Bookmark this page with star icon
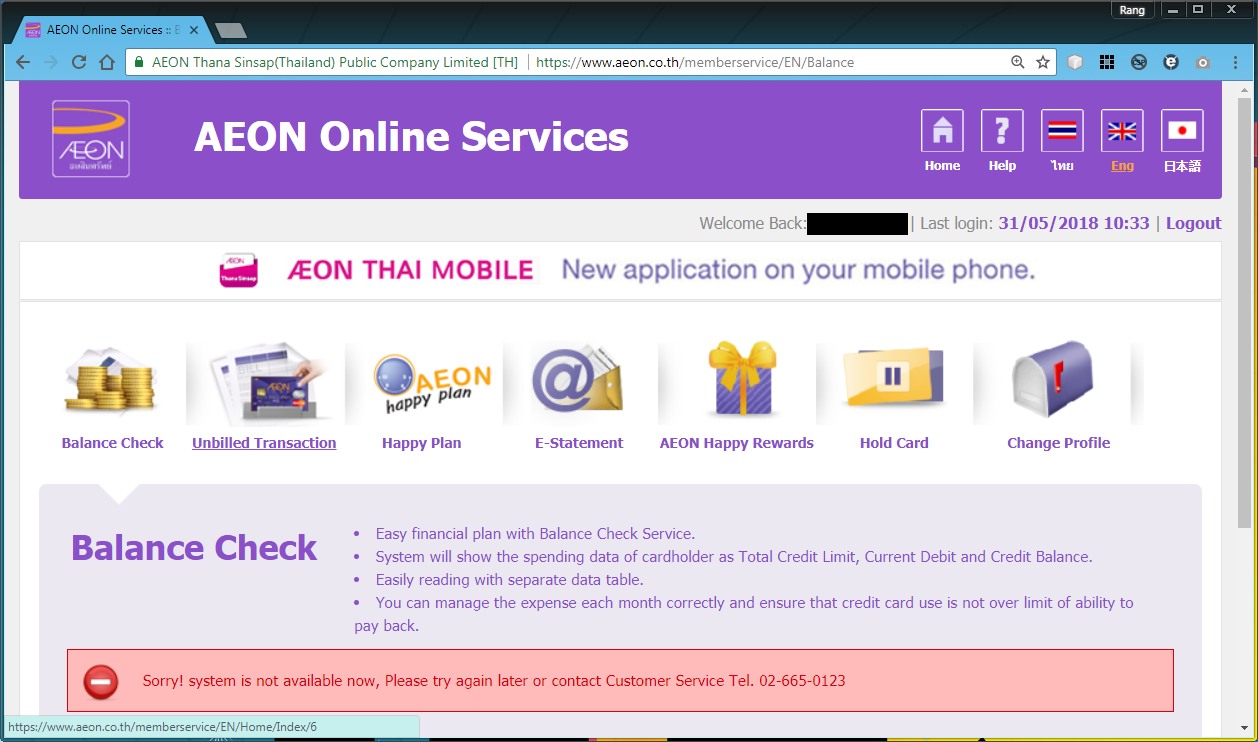The width and height of the screenshot is (1258, 742). (x=1043, y=62)
